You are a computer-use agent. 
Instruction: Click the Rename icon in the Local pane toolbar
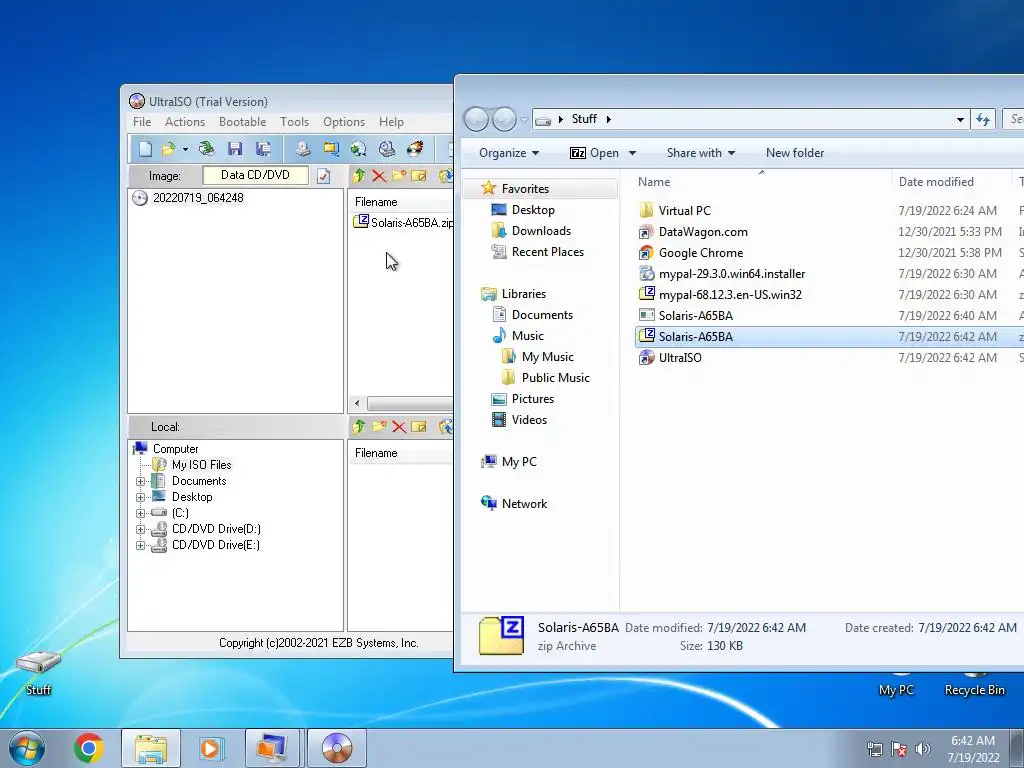click(x=419, y=426)
